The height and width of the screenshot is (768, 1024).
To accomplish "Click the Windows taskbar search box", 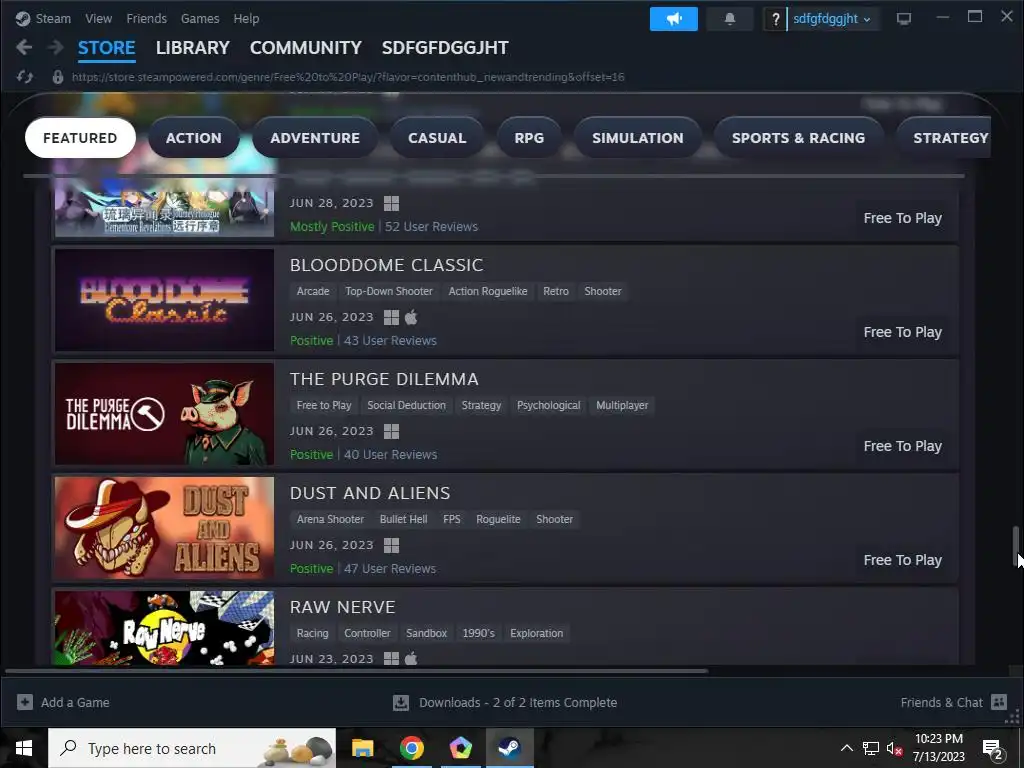I will click(x=192, y=748).
